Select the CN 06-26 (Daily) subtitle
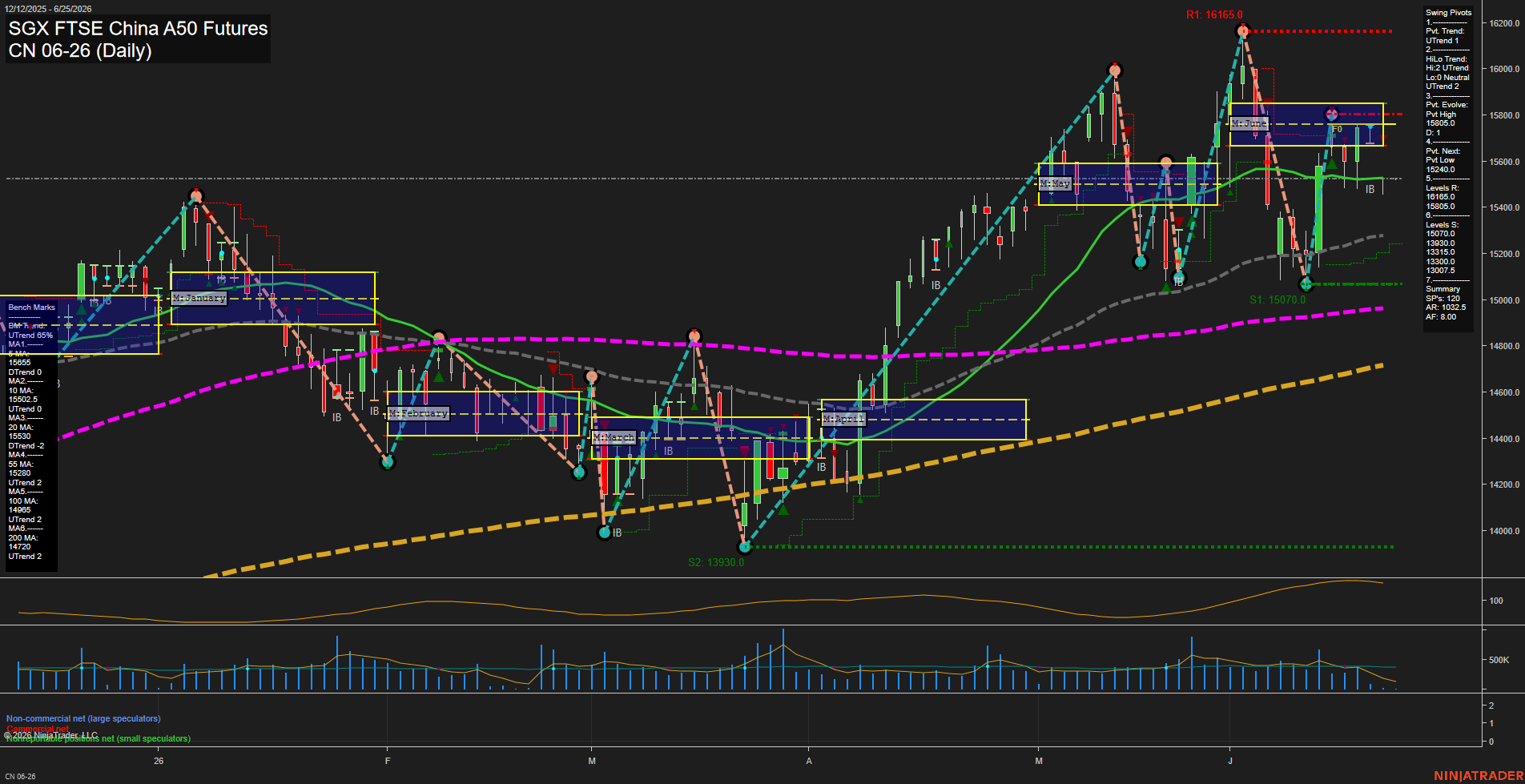Screen dimensions: 1525x784 pos(80,50)
